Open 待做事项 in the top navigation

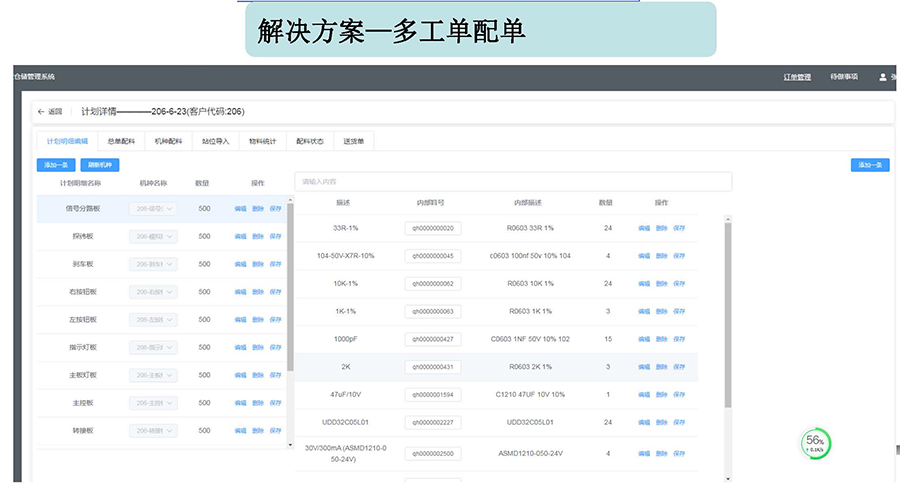(x=844, y=77)
